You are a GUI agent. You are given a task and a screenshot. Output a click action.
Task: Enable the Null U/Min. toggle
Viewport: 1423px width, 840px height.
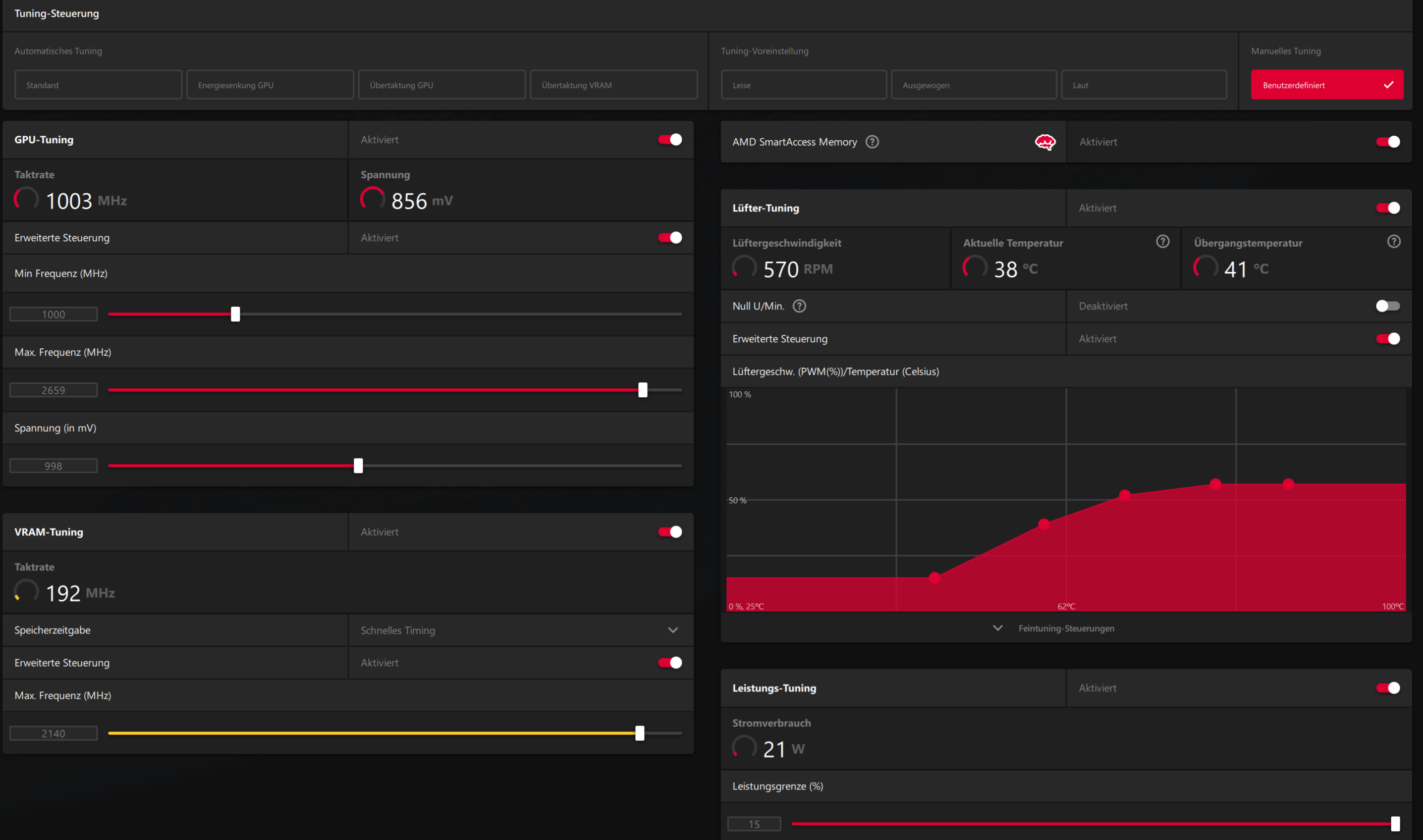(x=1387, y=306)
